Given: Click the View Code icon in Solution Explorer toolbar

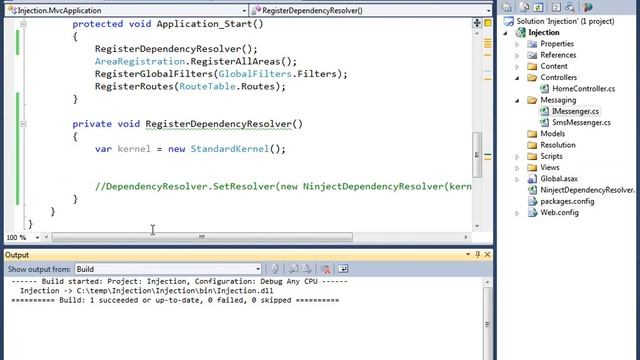Looking at the screenshot, I should [556, 7].
